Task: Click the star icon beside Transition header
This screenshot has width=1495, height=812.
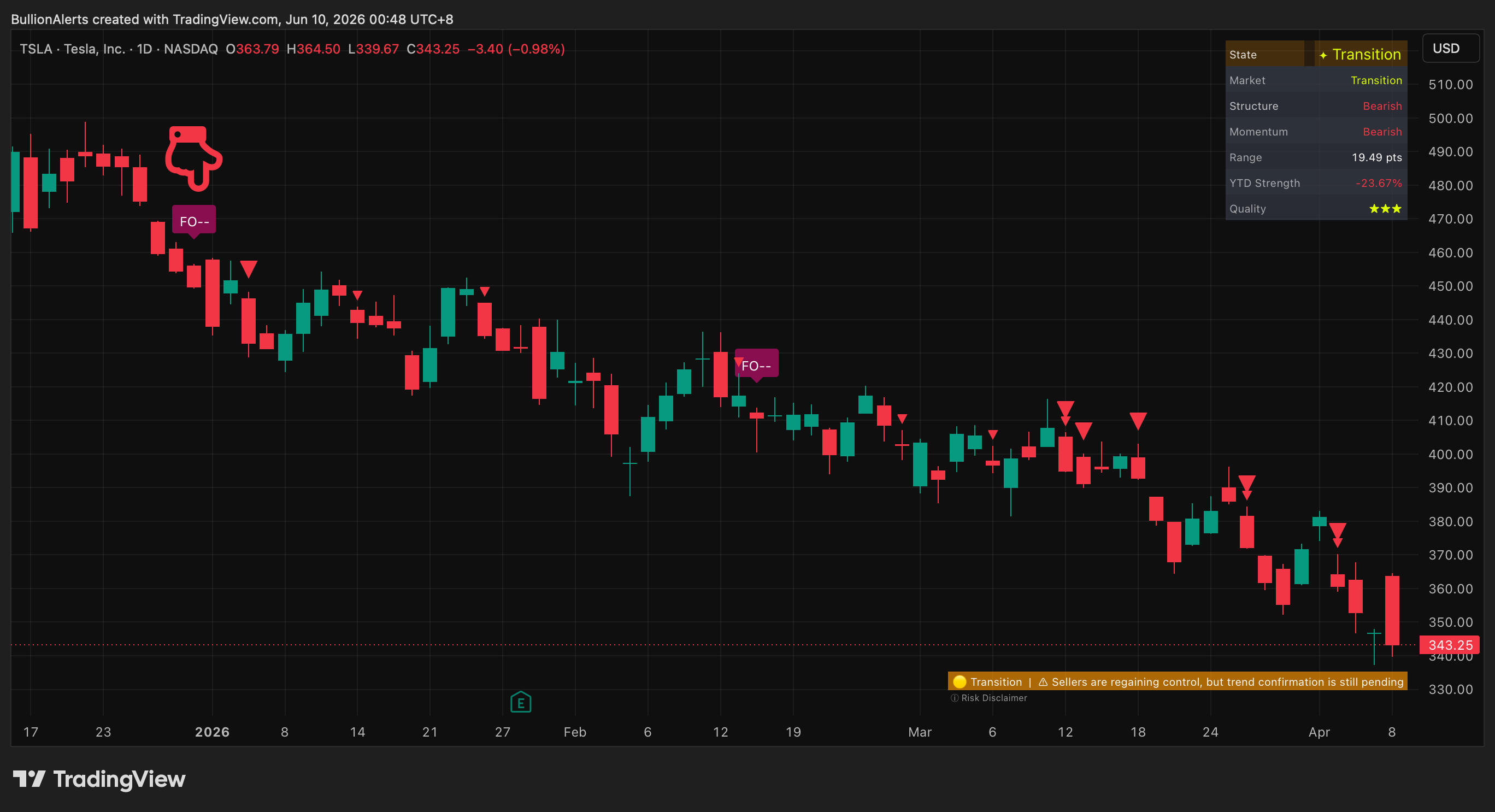Action: (1323, 55)
